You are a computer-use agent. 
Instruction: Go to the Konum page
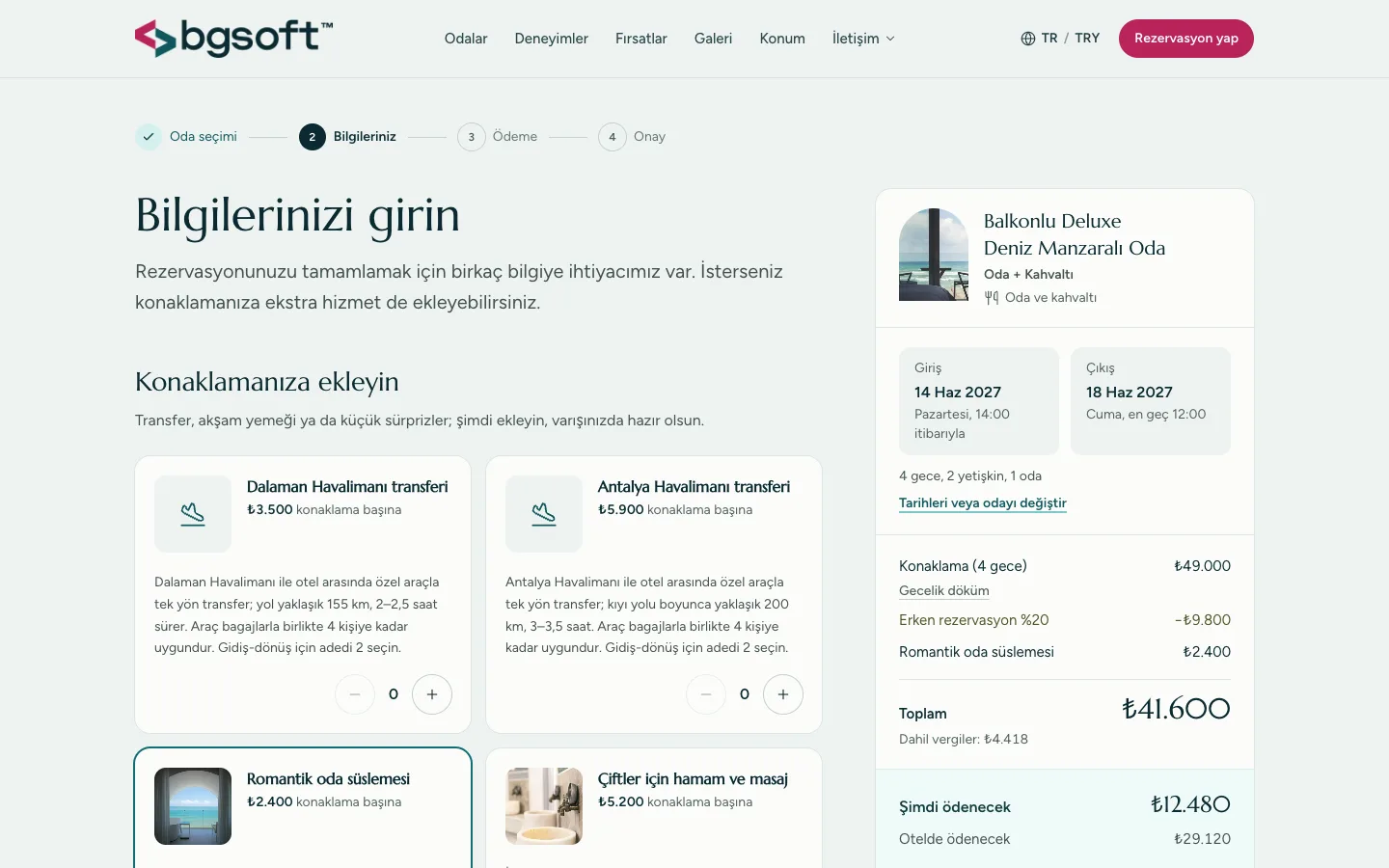[782, 39]
